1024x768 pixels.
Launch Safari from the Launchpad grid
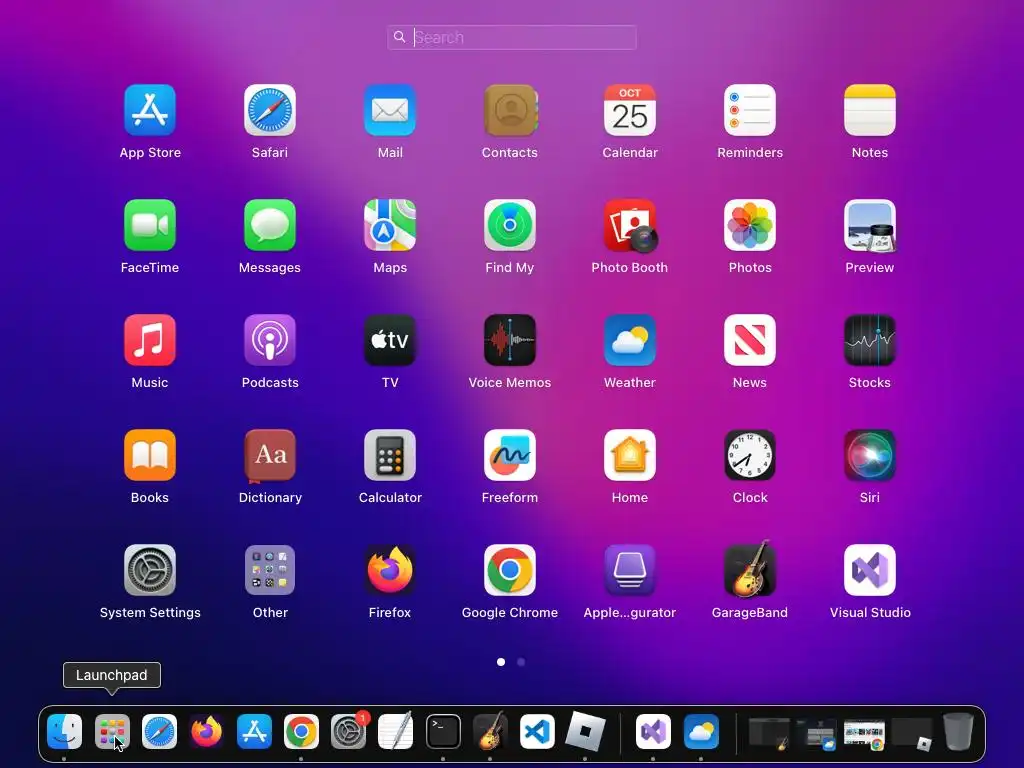[270, 110]
